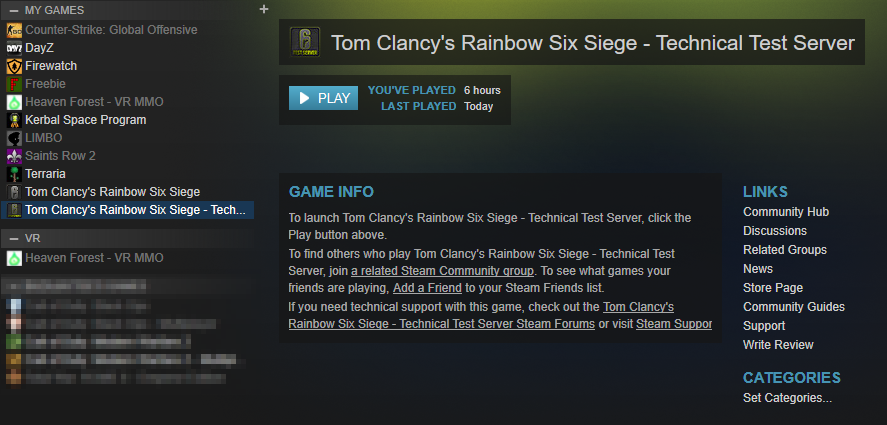Follow the Add a Friend link
This screenshot has width=887, height=425.
[x=427, y=288]
